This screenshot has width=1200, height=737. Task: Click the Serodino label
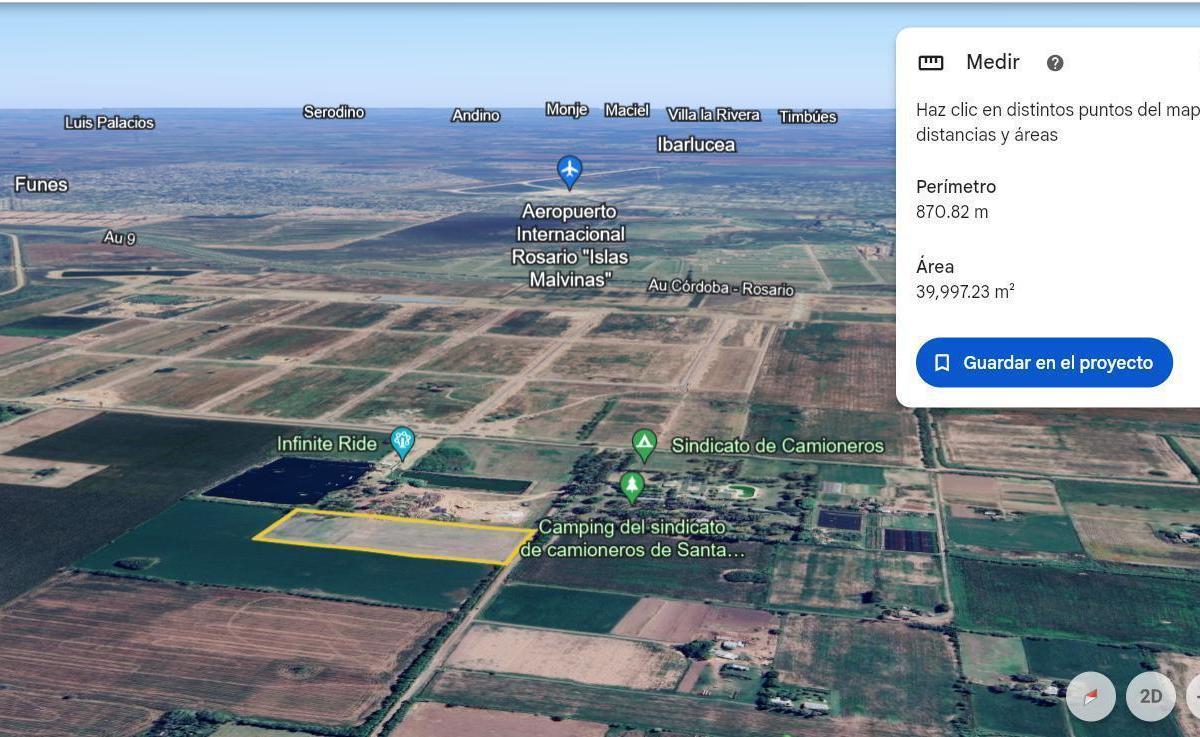pyautogui.click(x=334, y=112)
